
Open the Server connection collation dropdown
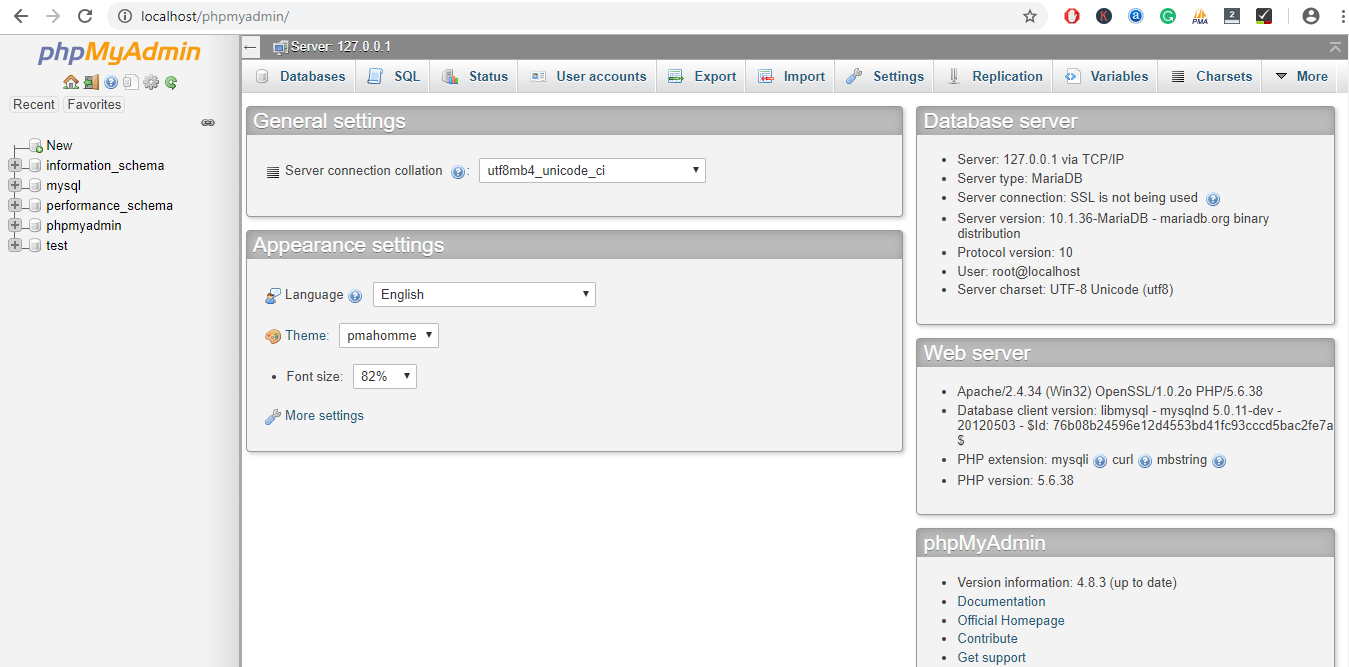click(x=592, y=171)
